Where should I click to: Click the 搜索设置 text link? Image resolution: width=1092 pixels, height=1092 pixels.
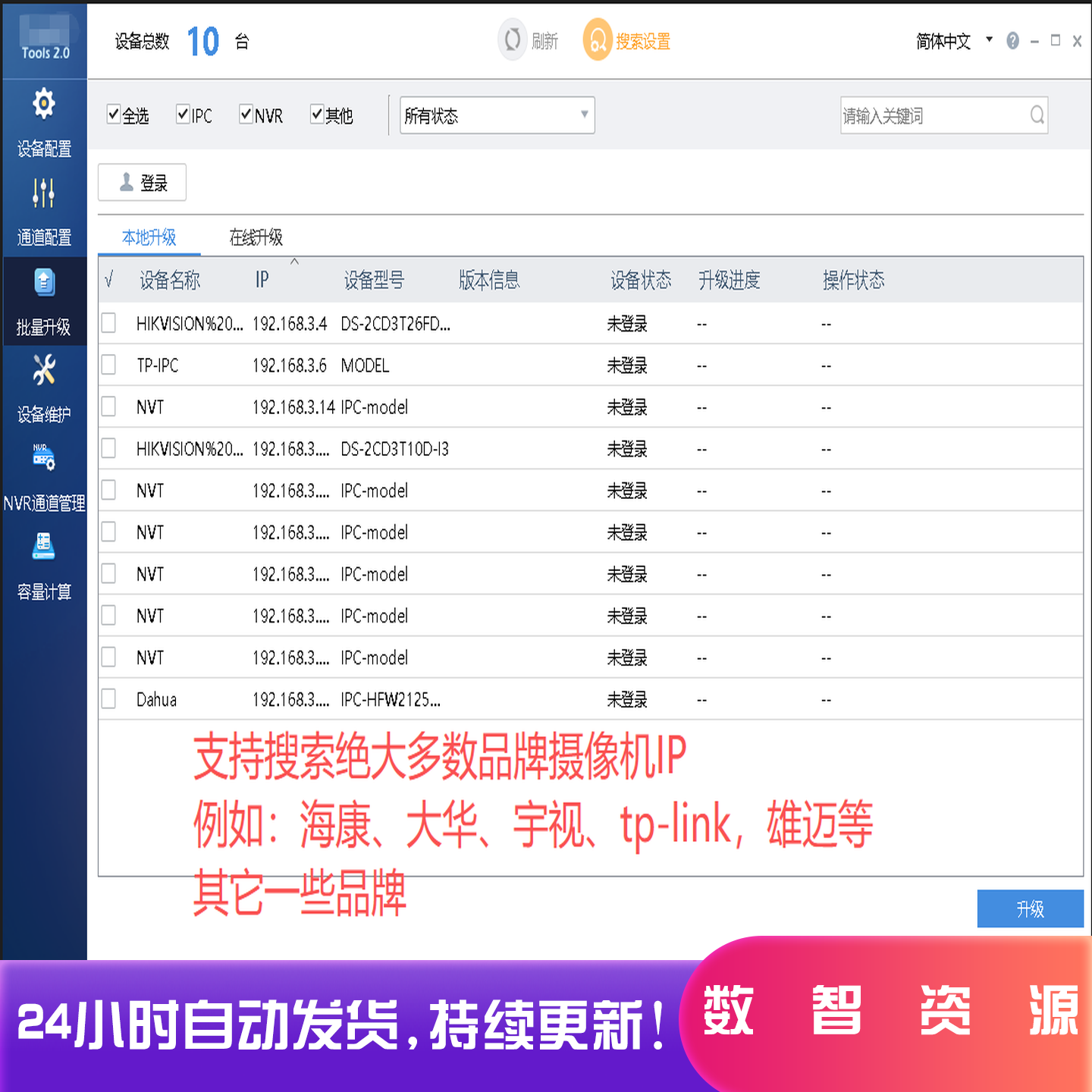click(x=643, y=41)
